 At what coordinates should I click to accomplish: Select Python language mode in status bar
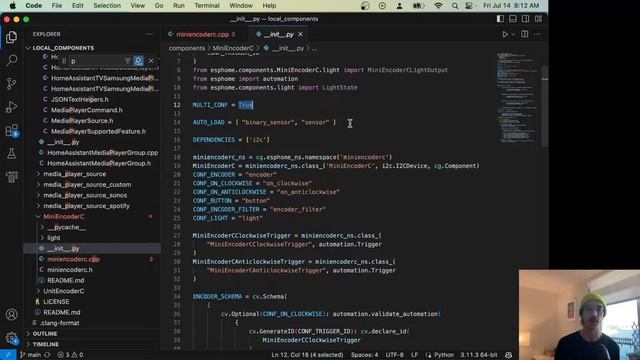coord(444,355)
